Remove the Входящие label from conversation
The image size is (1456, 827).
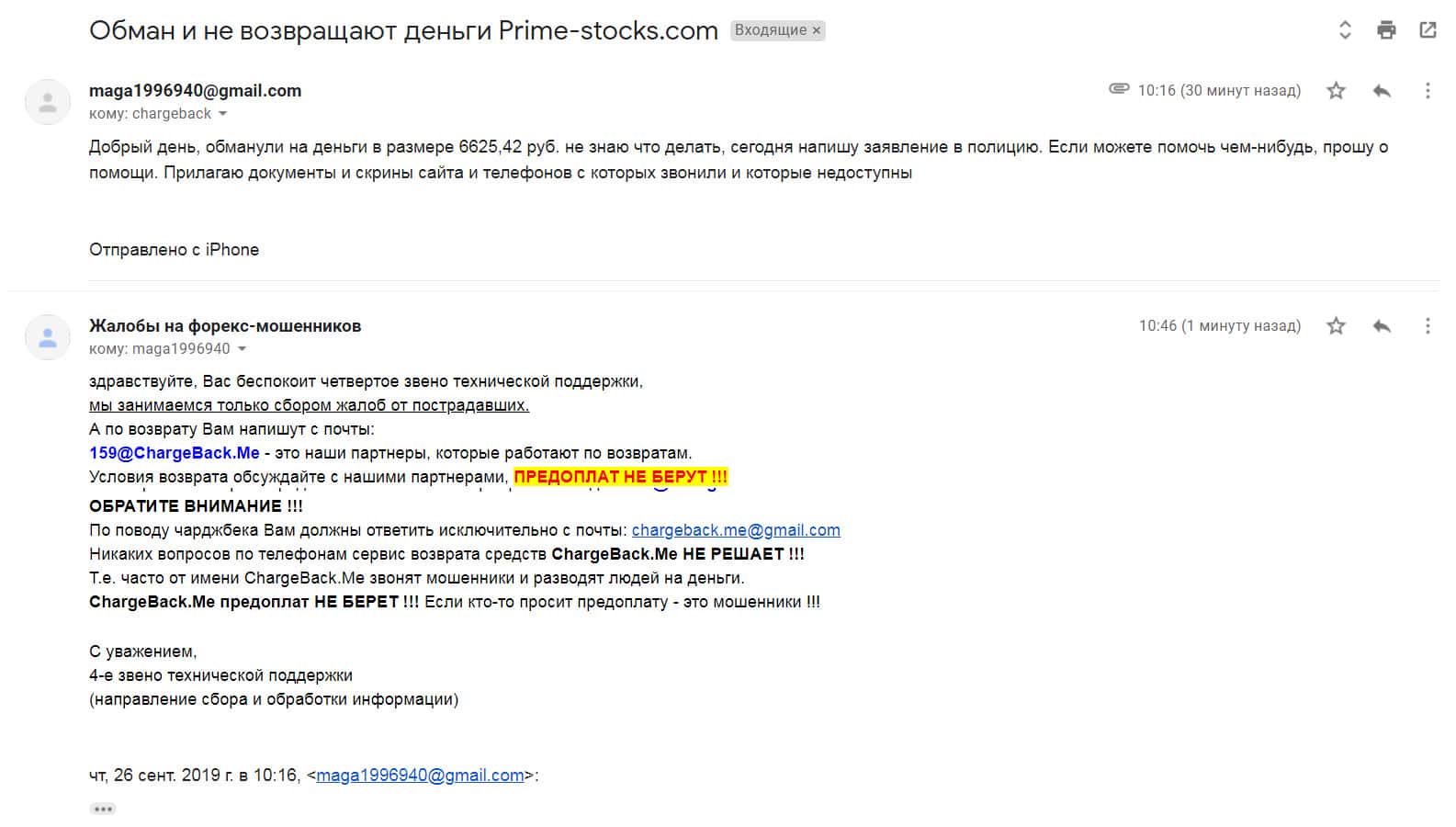[x=816, y=30]
